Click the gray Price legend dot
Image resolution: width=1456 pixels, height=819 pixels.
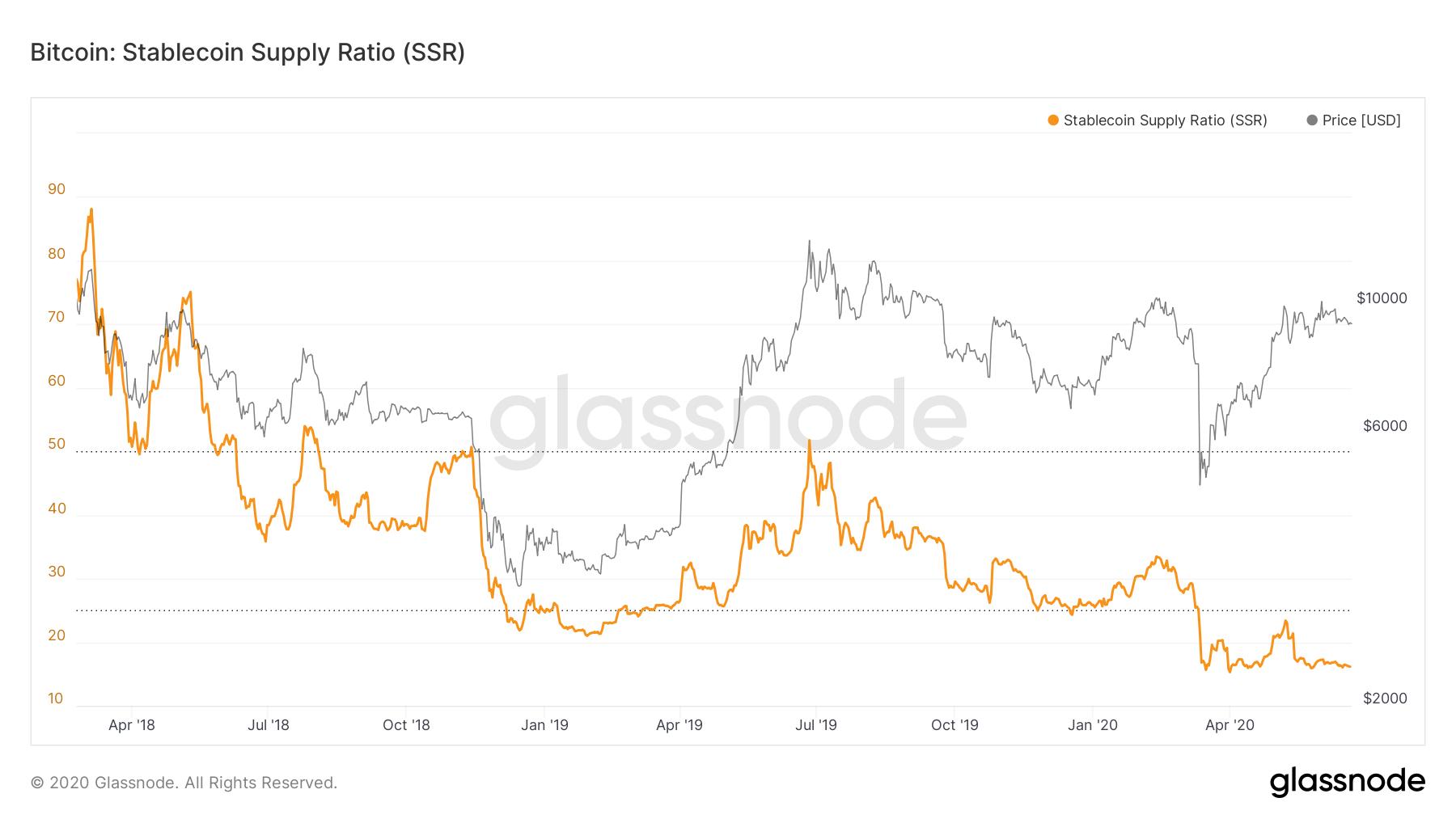(1312, 120)
